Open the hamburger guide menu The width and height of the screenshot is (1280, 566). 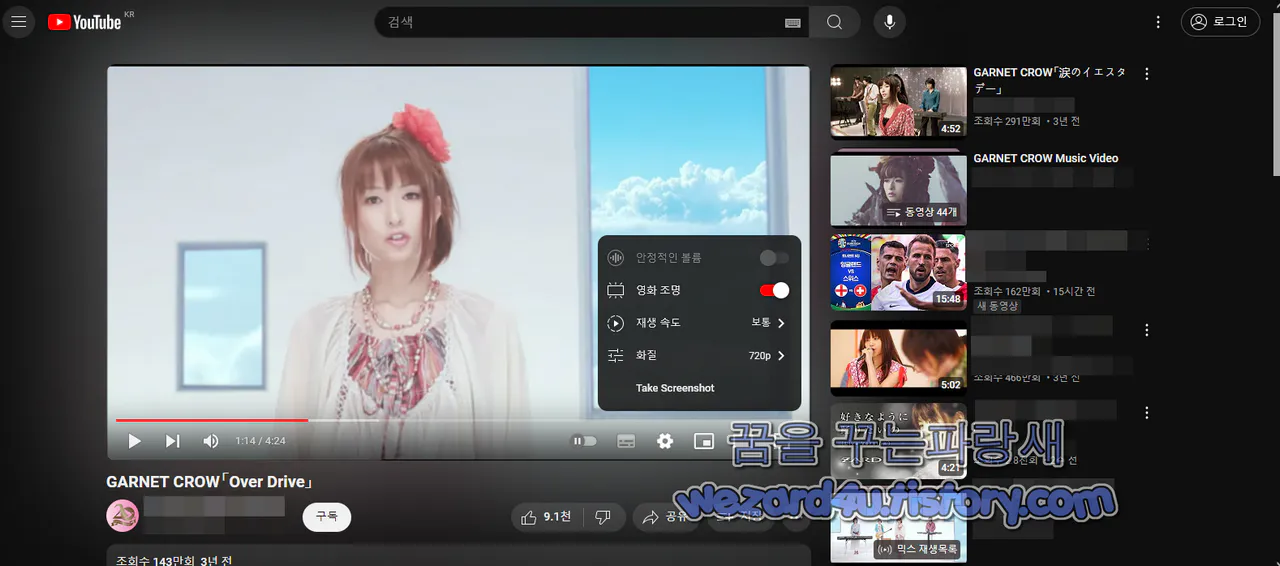pyautogui.click(x=18, y=21)
